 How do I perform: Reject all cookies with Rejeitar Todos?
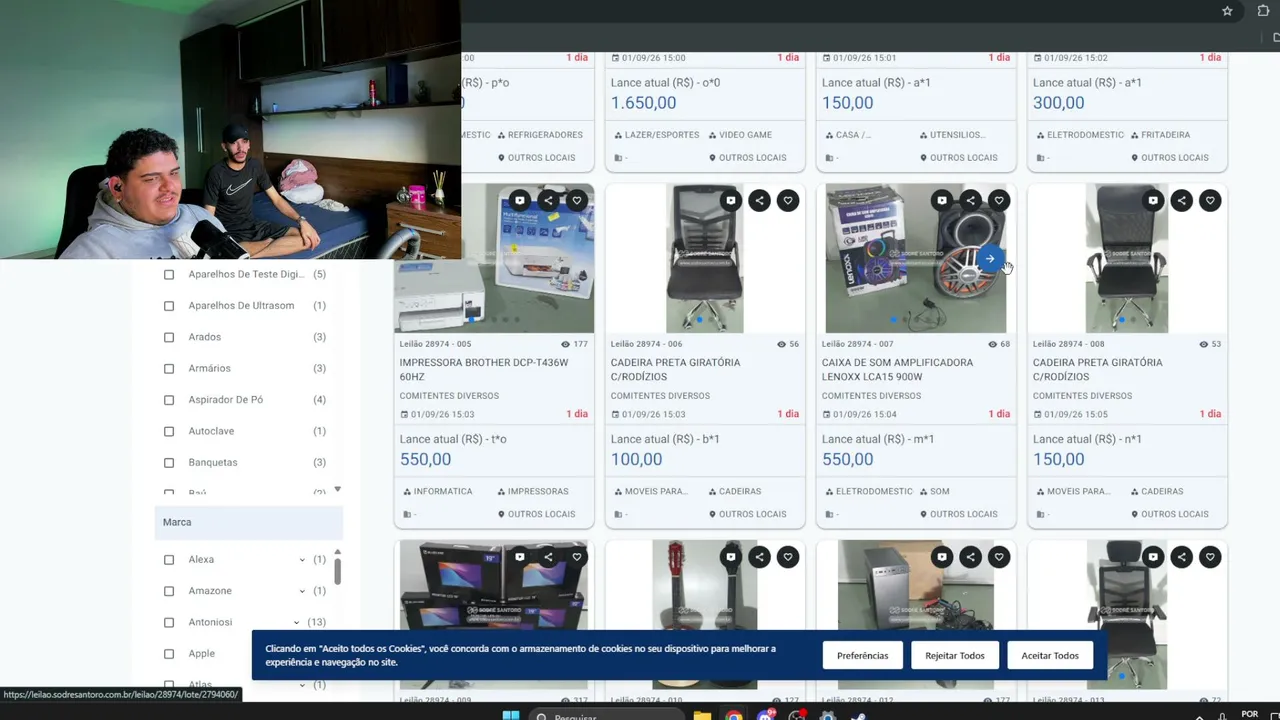pyautogui.click(x=955, y=656)
